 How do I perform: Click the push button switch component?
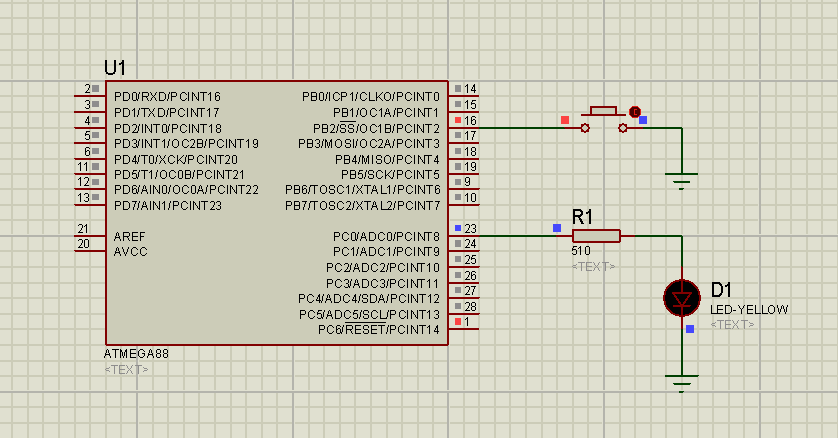[x=604, y=120]
